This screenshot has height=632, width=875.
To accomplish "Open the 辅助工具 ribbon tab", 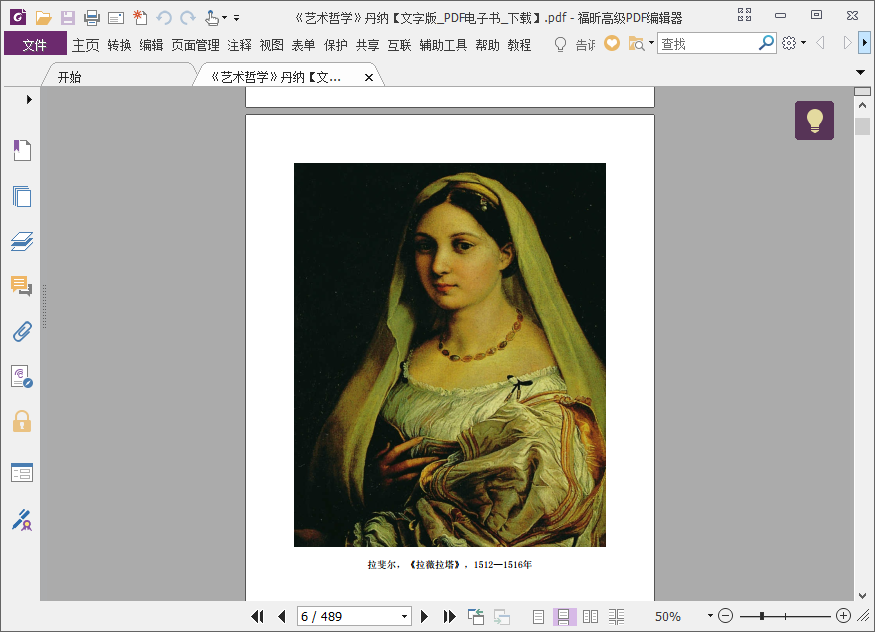I will click(443, 45).
